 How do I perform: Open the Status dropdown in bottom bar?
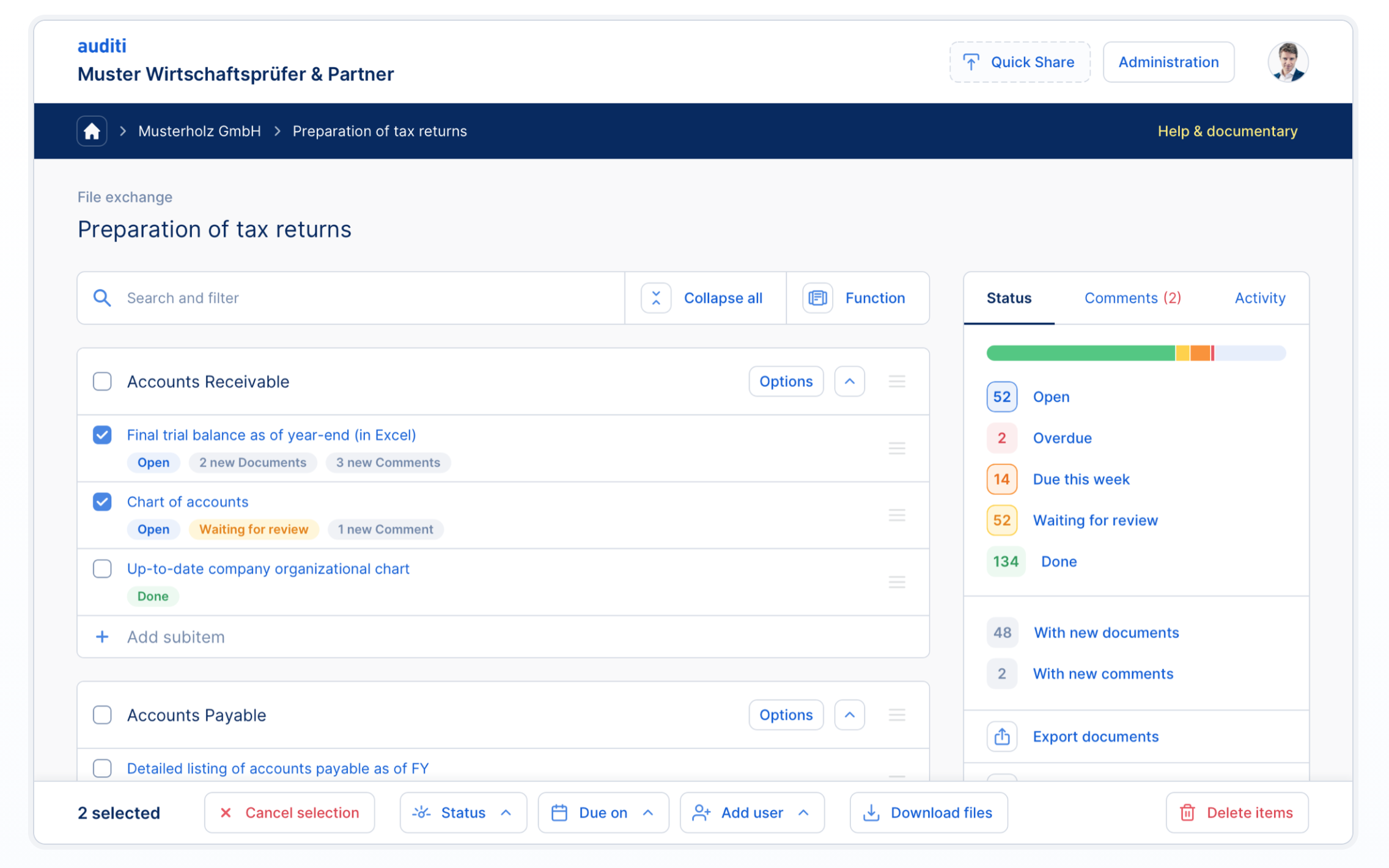(463, 812)
